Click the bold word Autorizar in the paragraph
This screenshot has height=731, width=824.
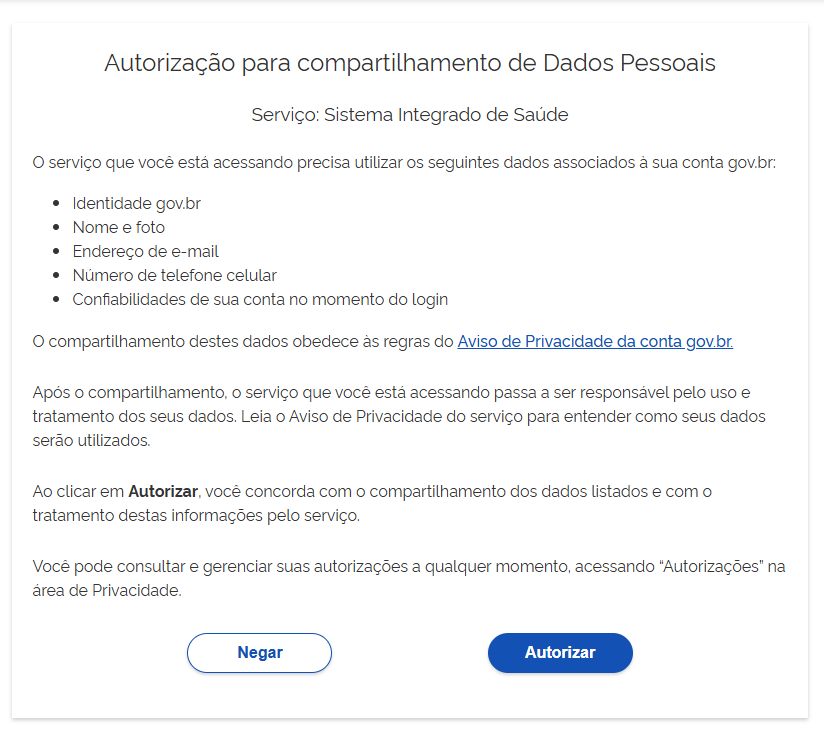164,492
